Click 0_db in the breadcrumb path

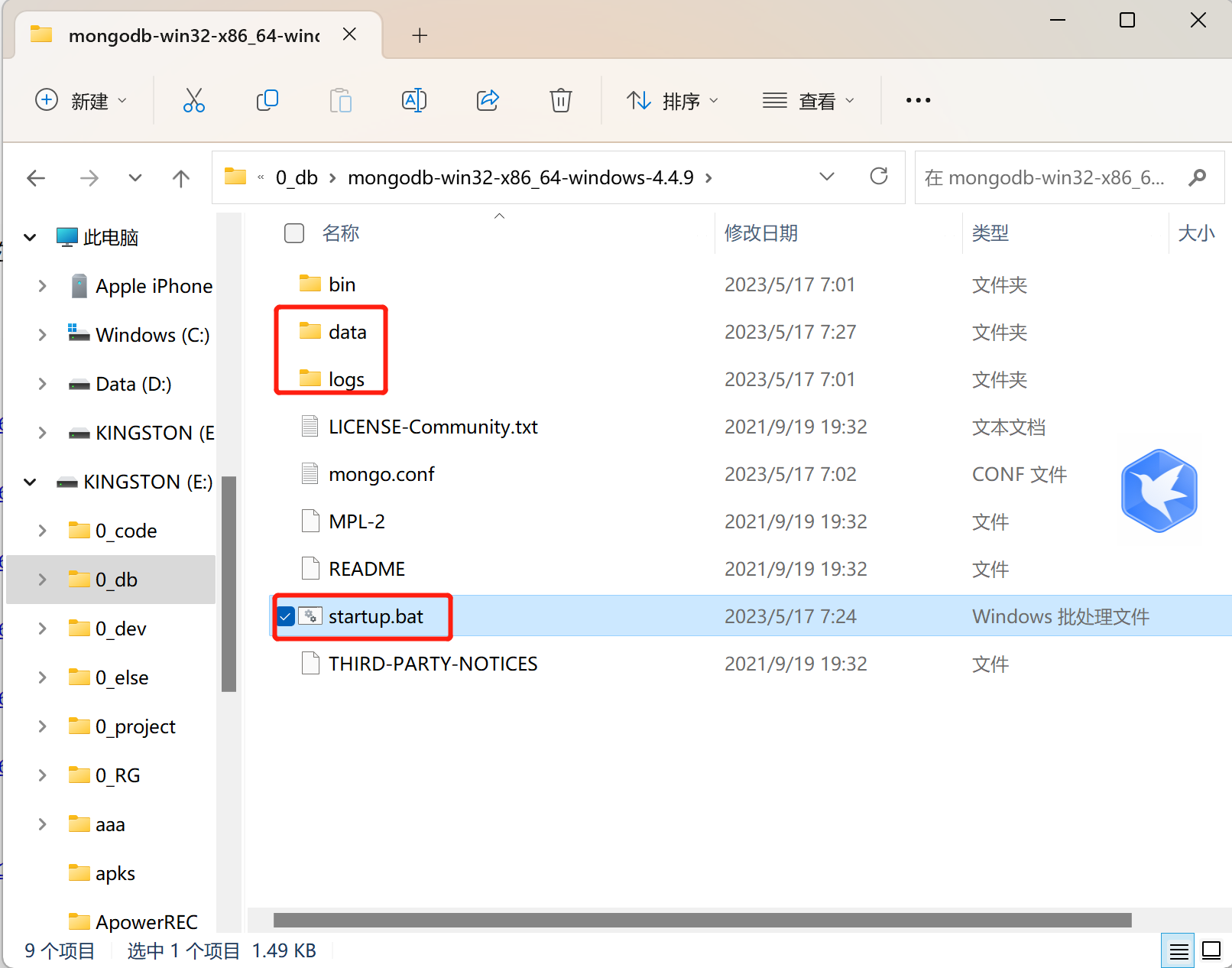click(x=297, y=177)
